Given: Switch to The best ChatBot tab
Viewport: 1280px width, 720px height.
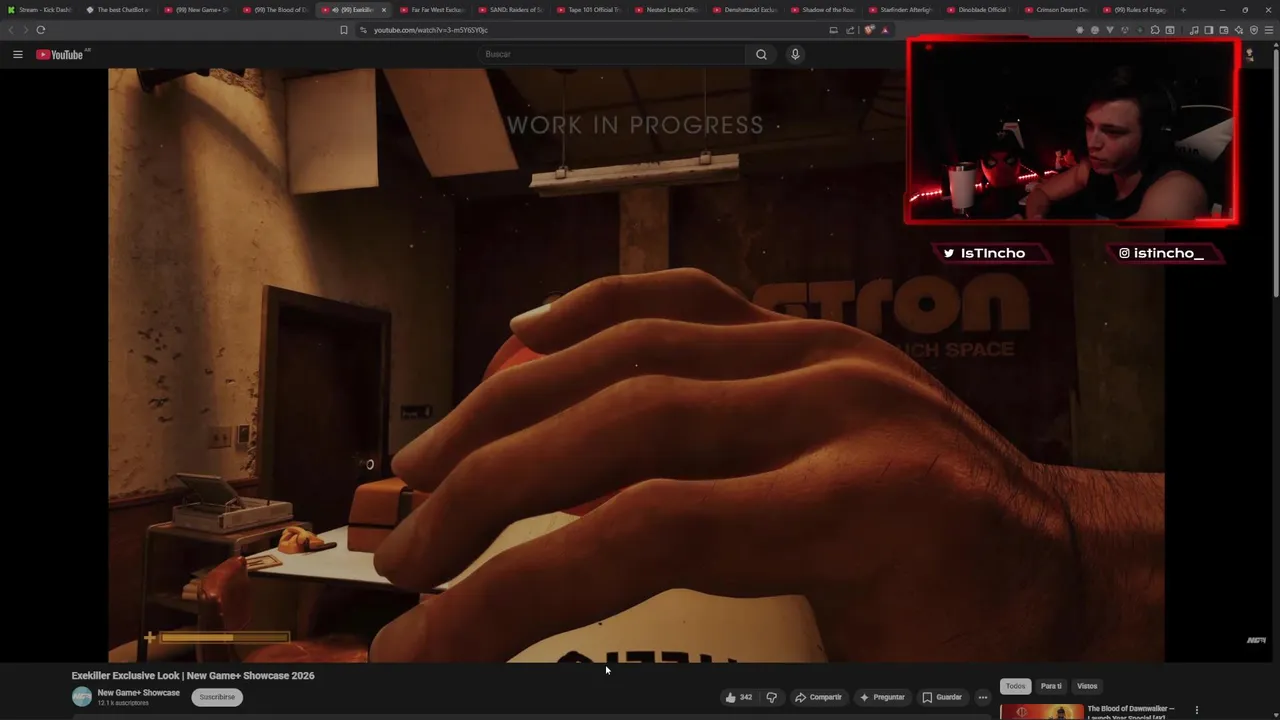Looking at the screenshot, I should [118, 10].
